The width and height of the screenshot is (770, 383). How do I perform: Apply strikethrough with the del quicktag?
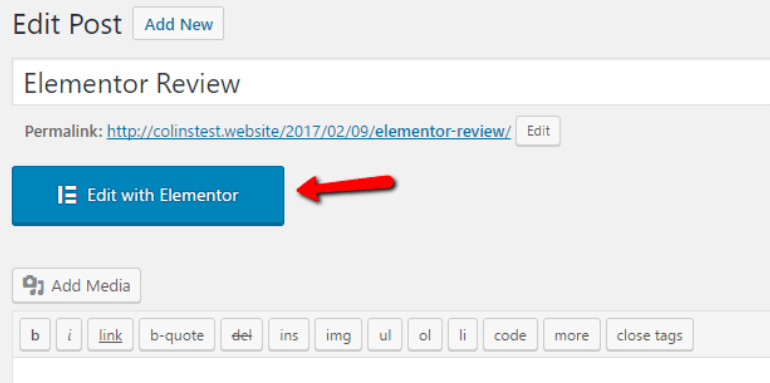click(x=242, y=335)
